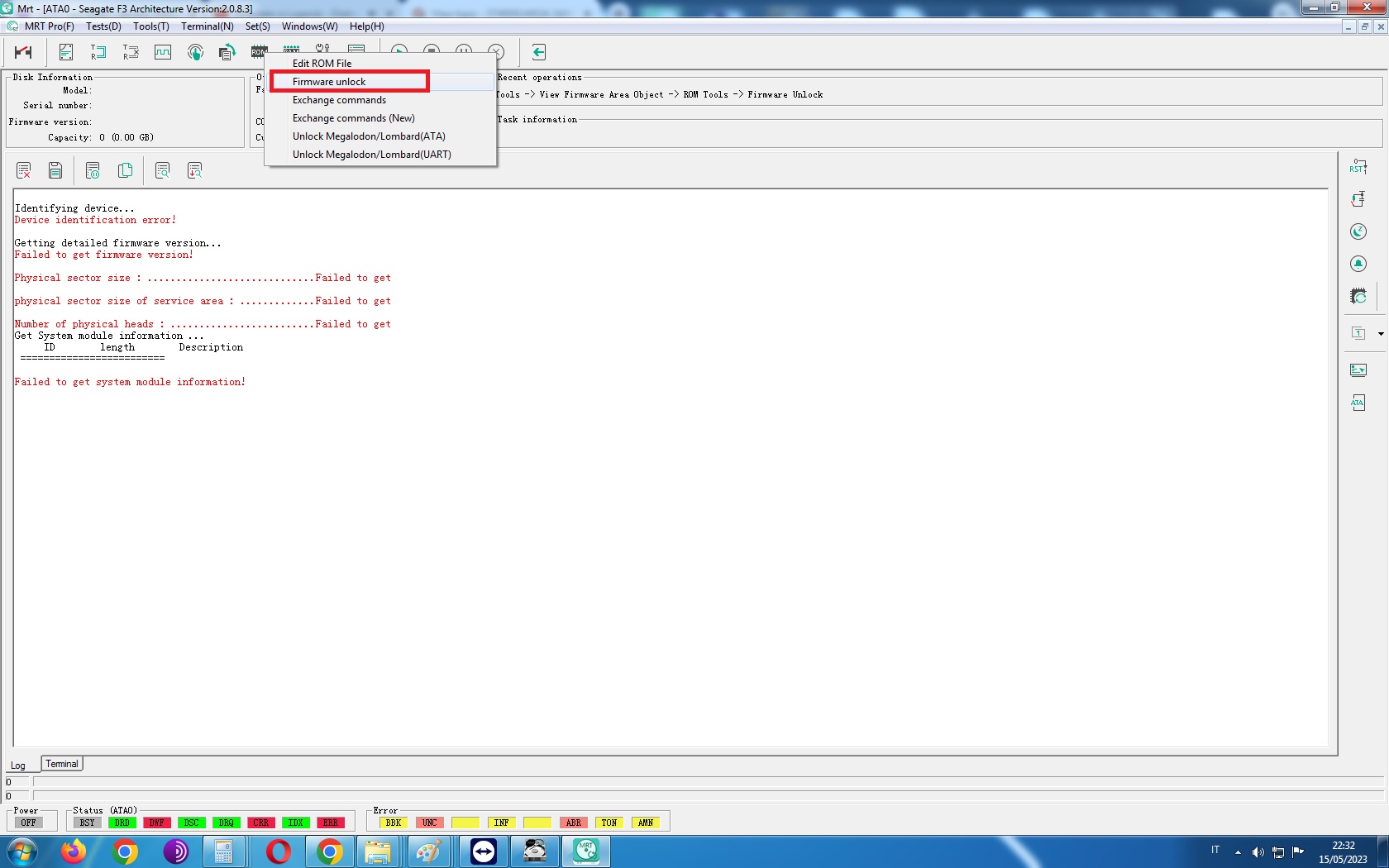This screenshot has width=1389, height=868.
Task: Click the T/R terminal icon with an X
Action: [x=131, y=52]
